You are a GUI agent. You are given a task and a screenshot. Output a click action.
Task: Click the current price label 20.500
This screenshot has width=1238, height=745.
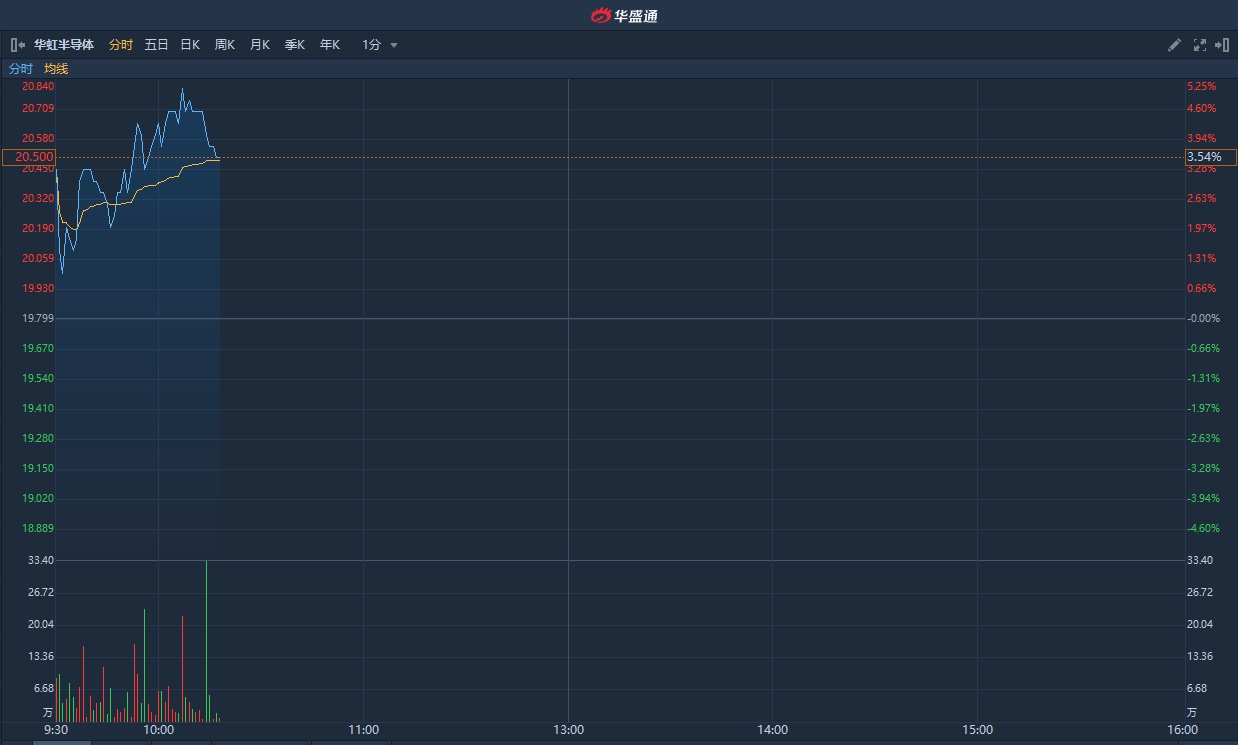click(29, 157)
